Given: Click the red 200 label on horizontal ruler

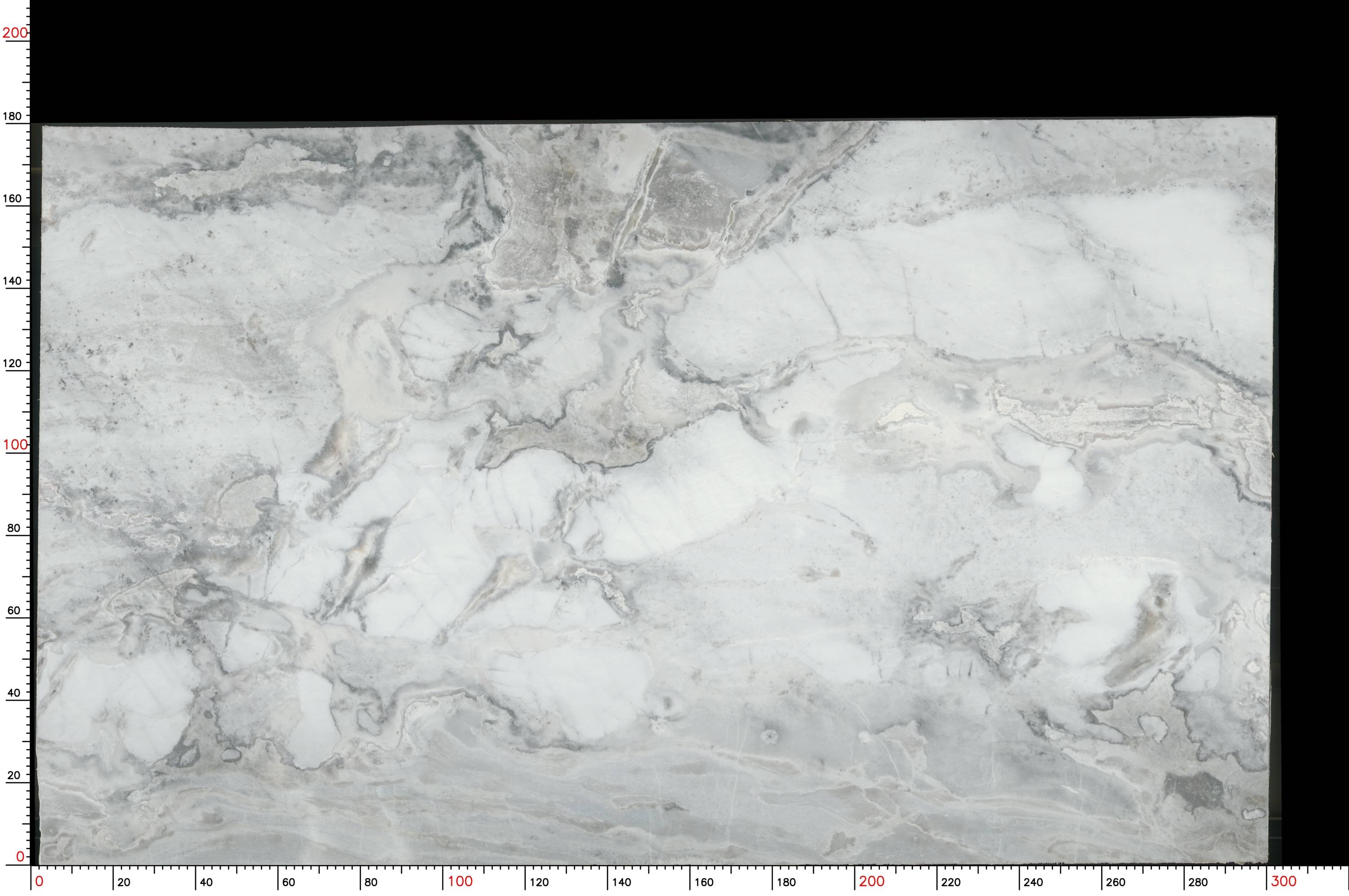Looking at the screenshot, I should 872,881.
